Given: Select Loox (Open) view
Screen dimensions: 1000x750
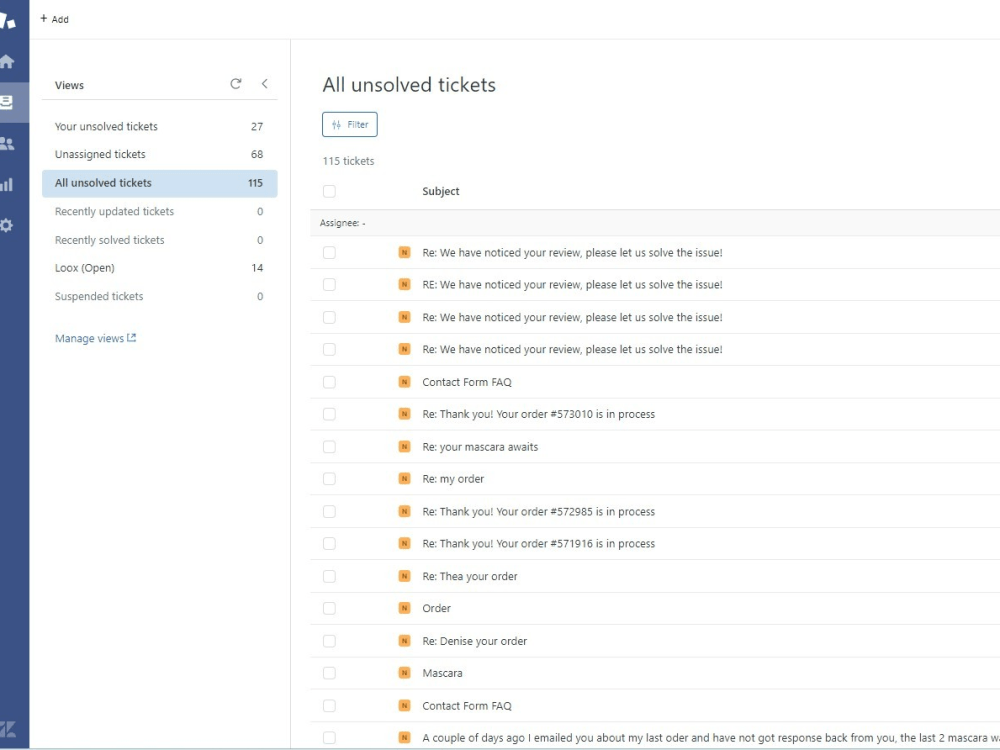Looking at the screenshot, I should [159, 268].
